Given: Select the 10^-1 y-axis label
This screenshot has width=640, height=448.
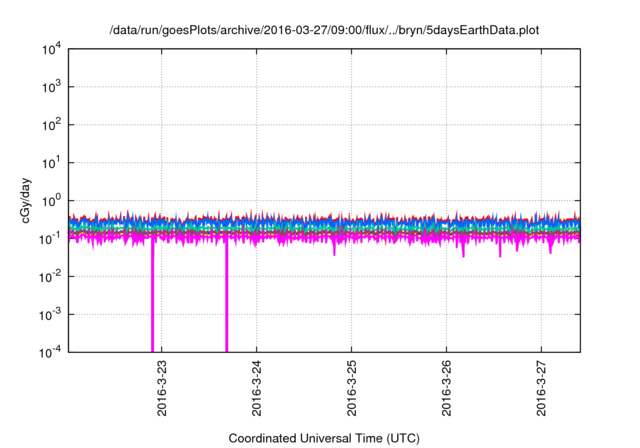Looking at the screenshot, I should [x=50, y=239].
